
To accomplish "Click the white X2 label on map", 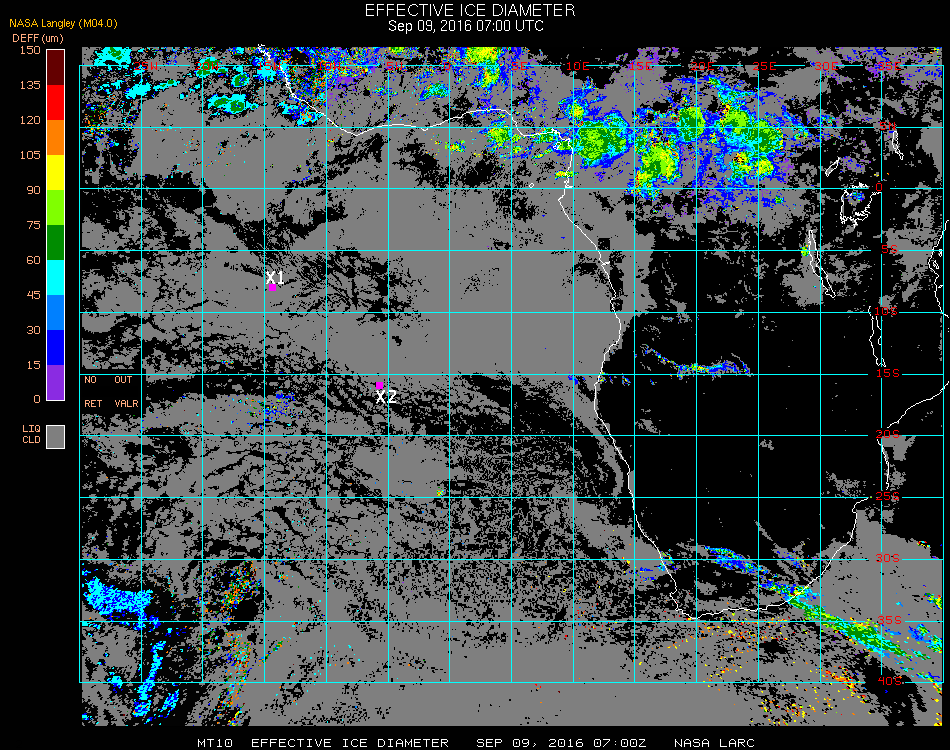I will pos(386,397).
